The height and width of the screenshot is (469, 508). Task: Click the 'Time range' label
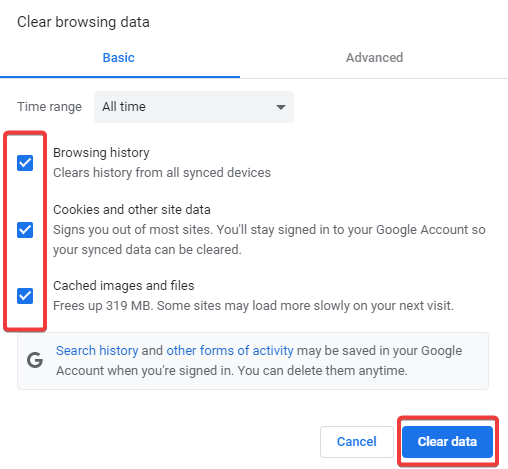coord(49,107)
